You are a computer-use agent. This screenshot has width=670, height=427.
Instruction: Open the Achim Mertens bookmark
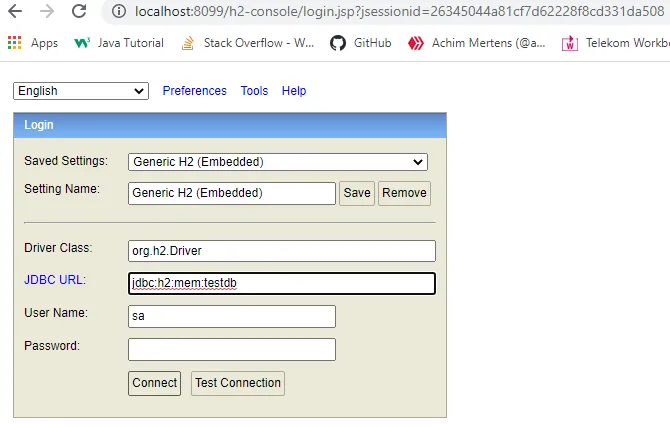tap(476, 43)
